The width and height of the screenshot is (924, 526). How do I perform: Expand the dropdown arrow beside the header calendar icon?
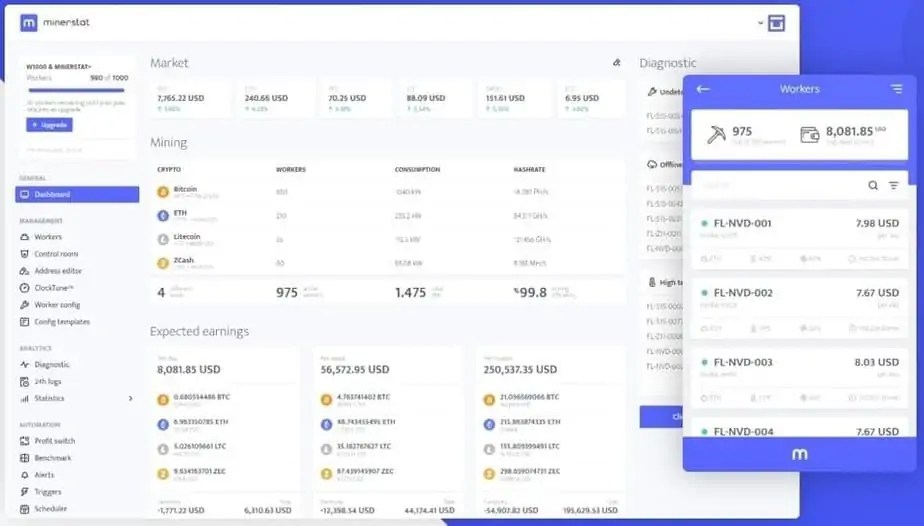[x=760, y=24]
